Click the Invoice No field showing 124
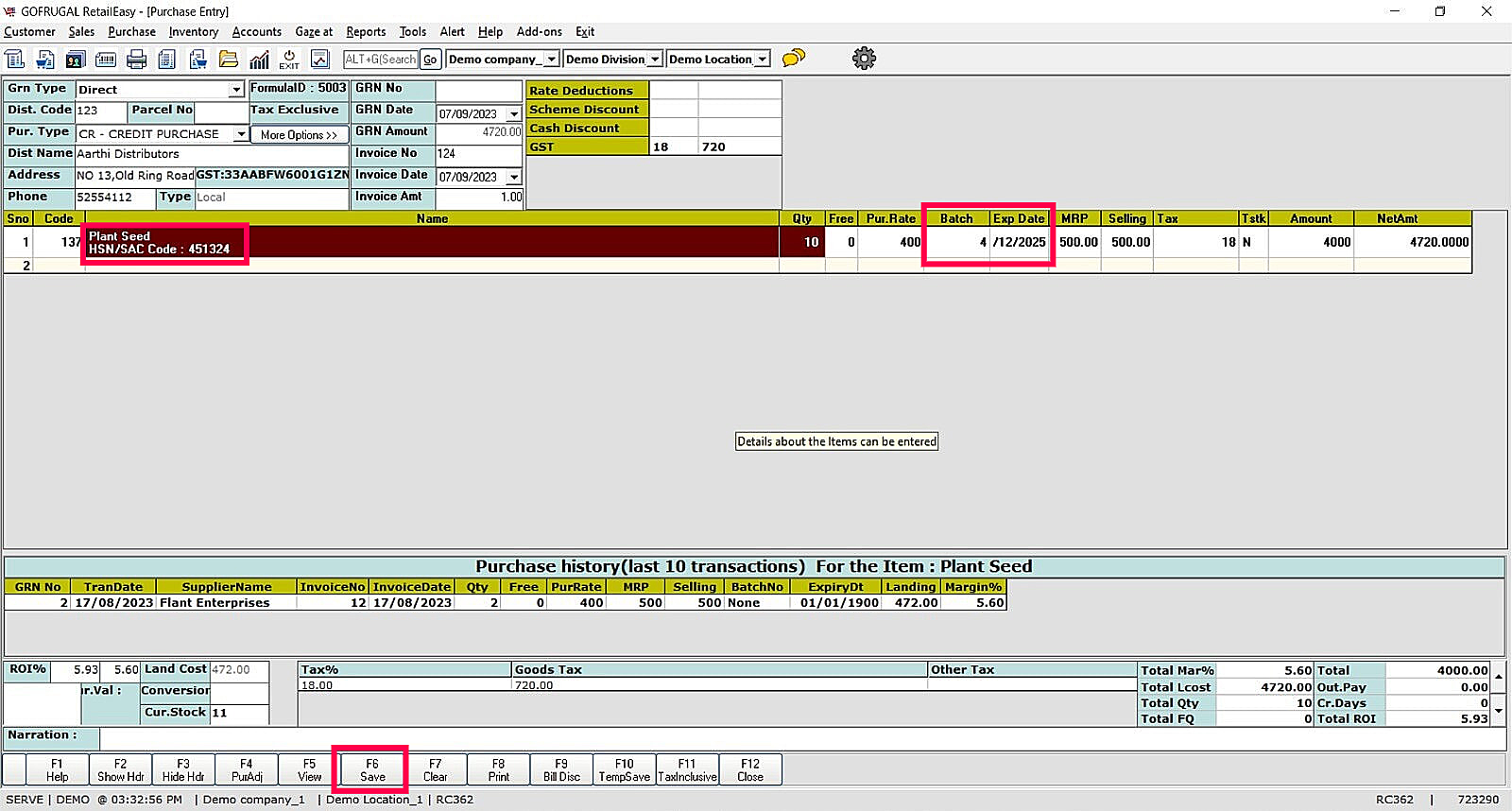Screen dimensions: 1512x811 pos(479,154)
